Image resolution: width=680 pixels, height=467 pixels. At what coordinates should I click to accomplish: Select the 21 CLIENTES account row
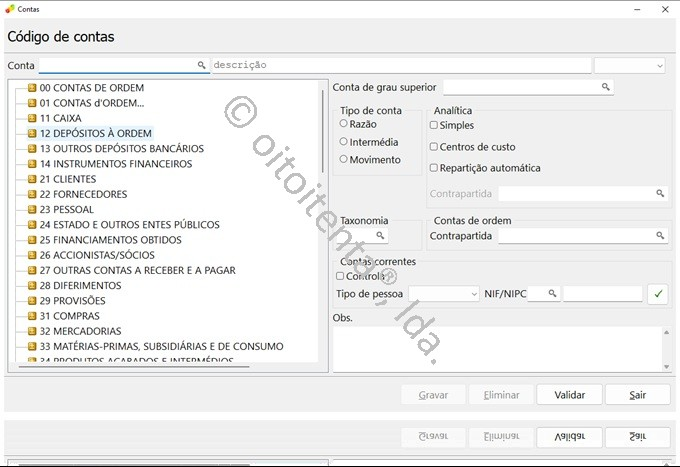pyautogui.click(x=68, y=179)
